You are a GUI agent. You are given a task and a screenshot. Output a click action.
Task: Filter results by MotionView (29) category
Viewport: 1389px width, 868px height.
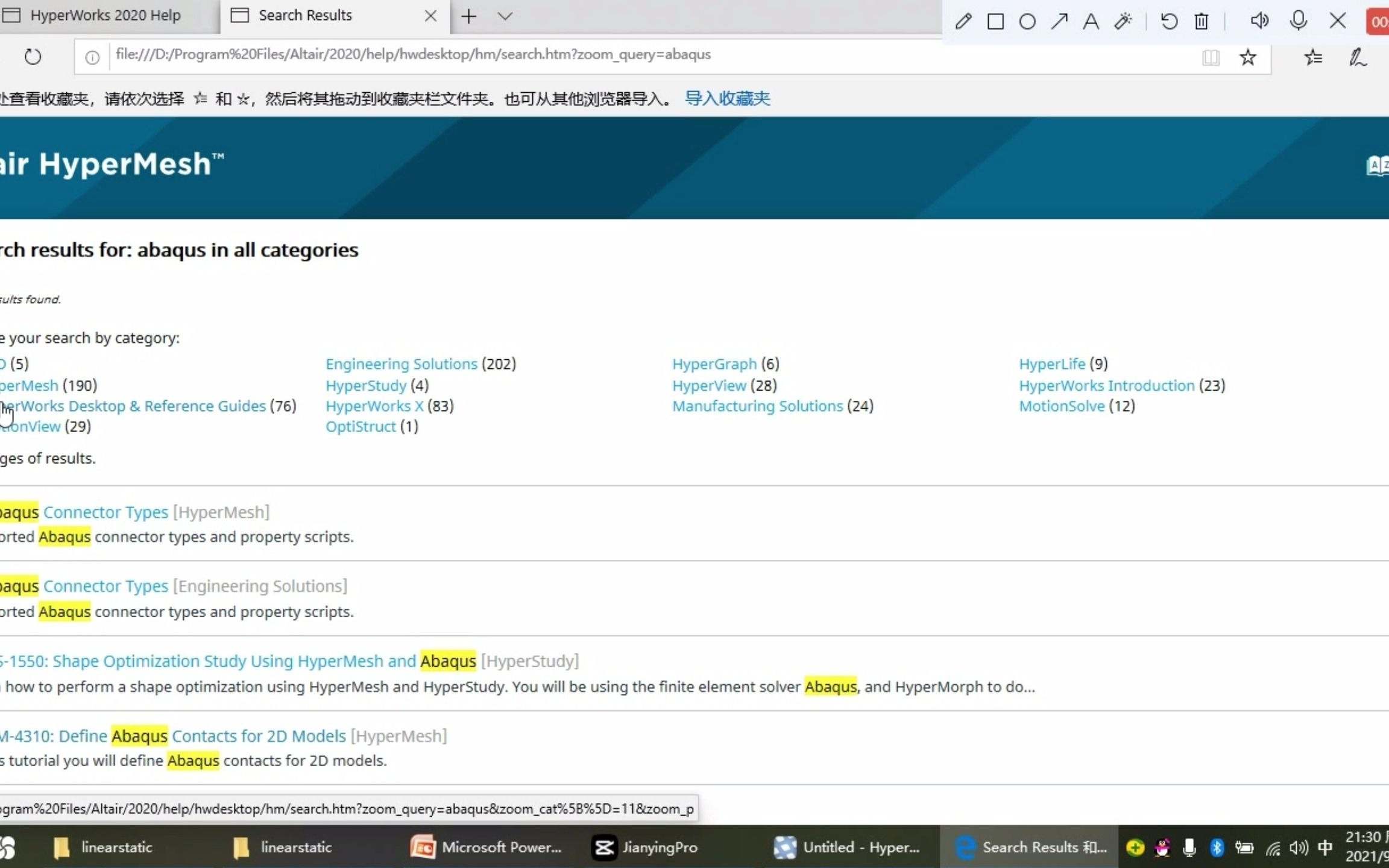click(x=30, y=426)
